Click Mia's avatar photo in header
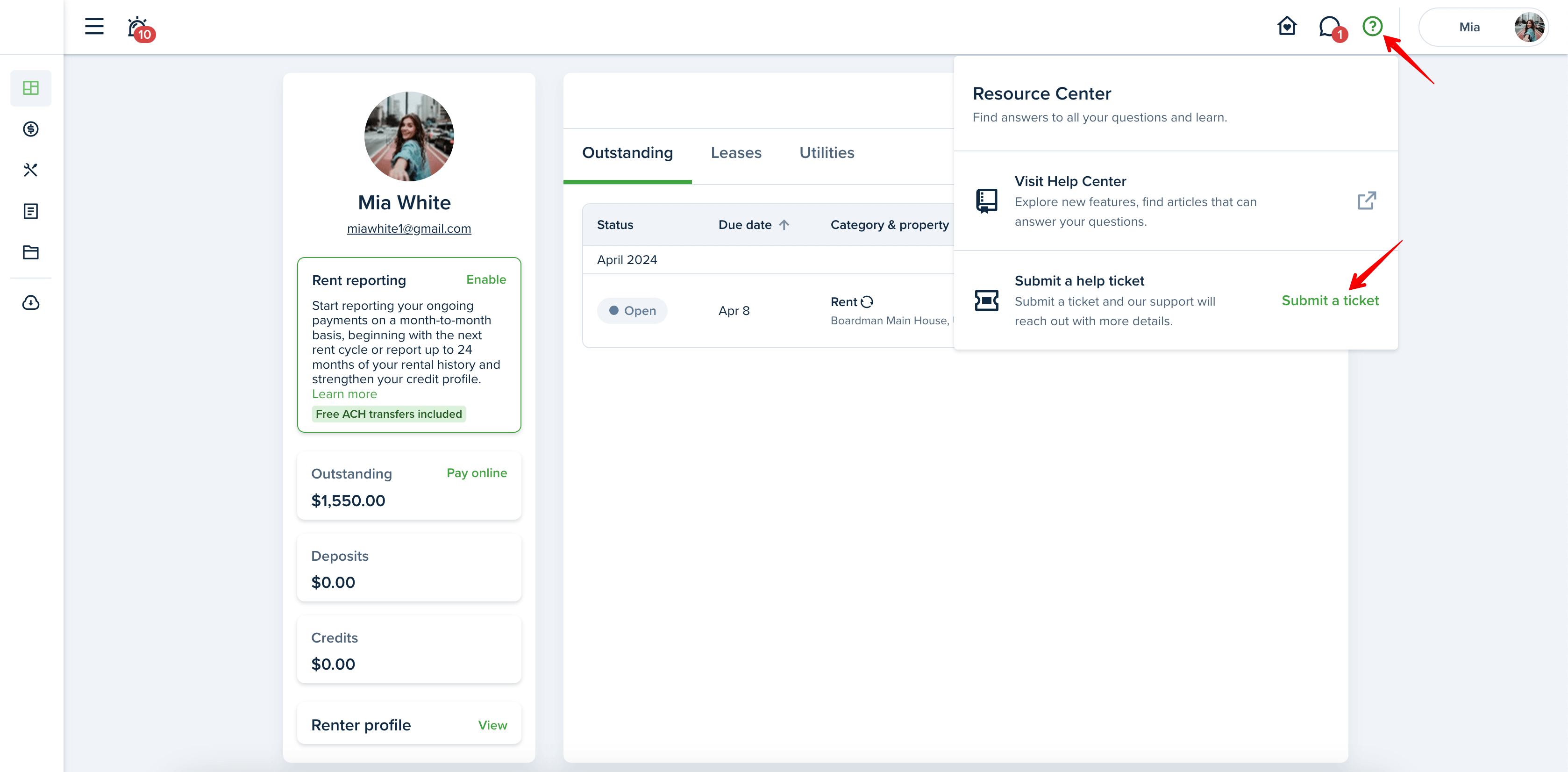 1529,27
